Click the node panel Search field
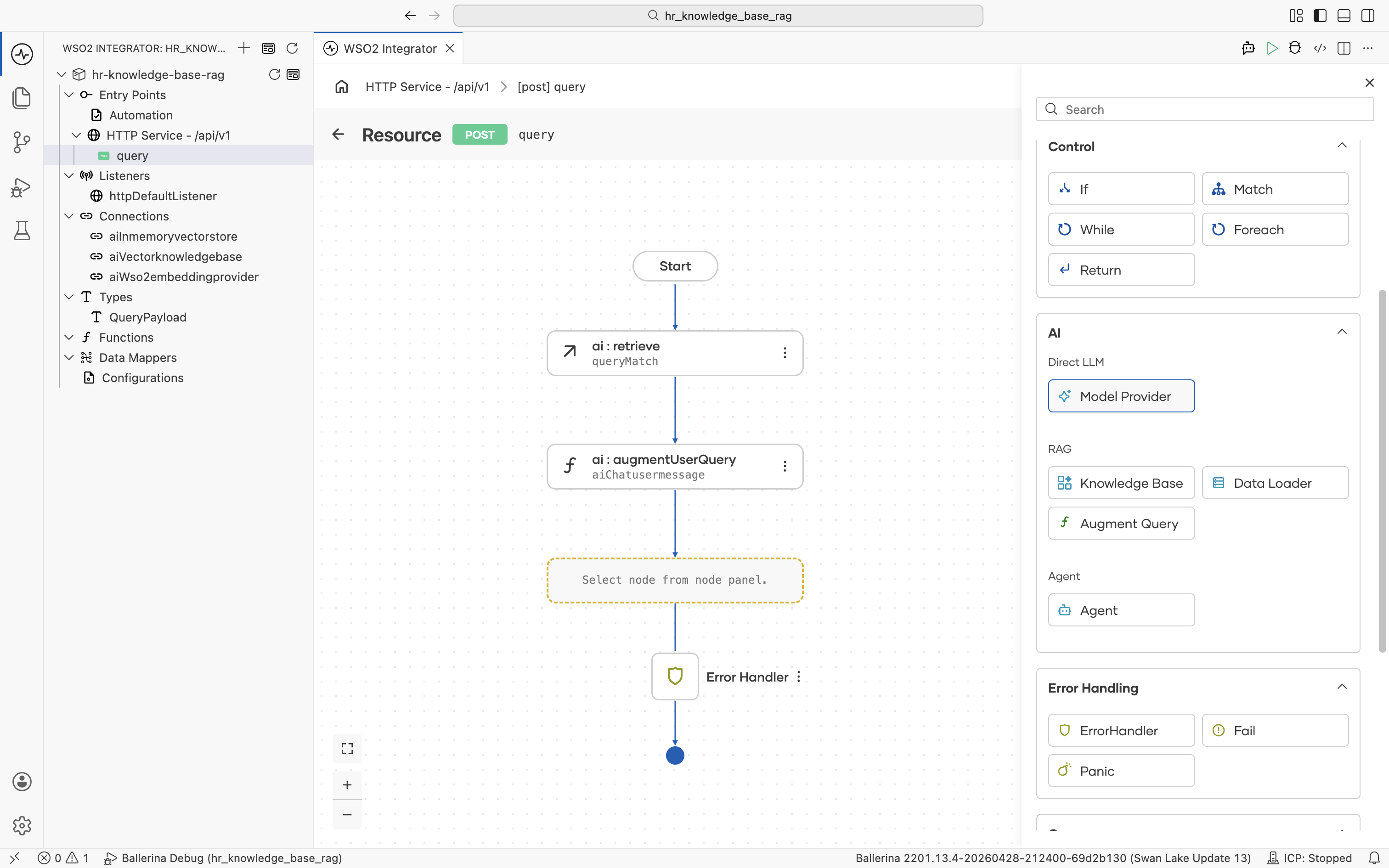1389x868 pixels. (1205, 109)
